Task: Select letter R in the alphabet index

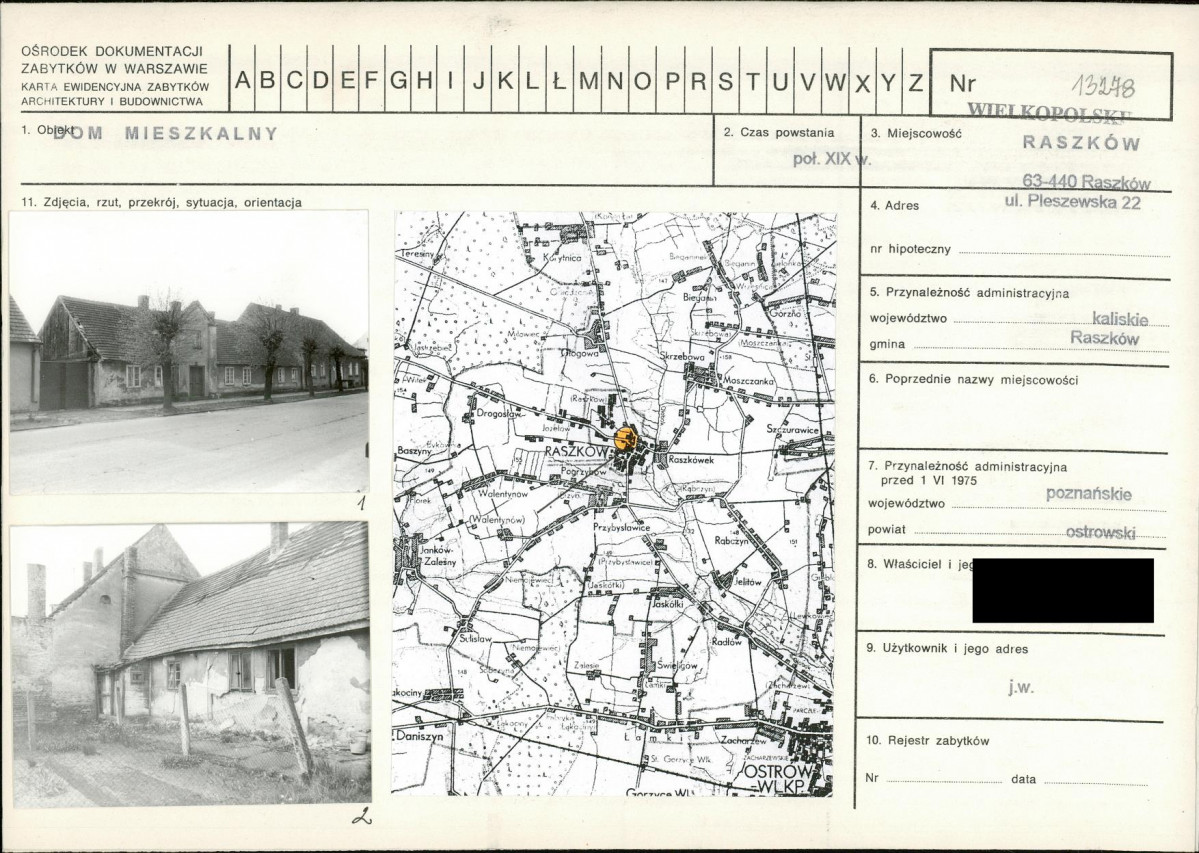Action: click(x=698, y=79)
